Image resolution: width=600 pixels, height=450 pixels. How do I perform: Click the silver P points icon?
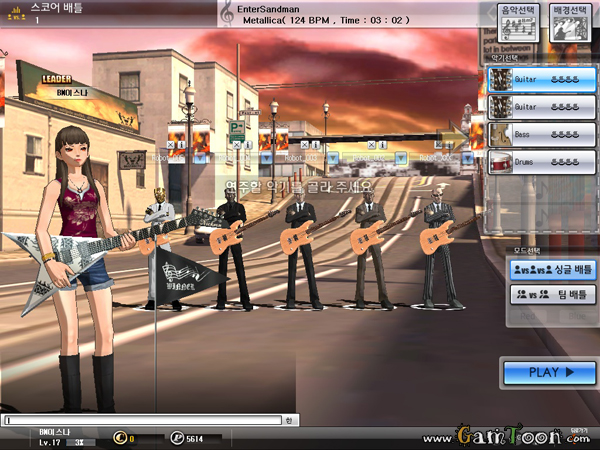click(176, 438)
